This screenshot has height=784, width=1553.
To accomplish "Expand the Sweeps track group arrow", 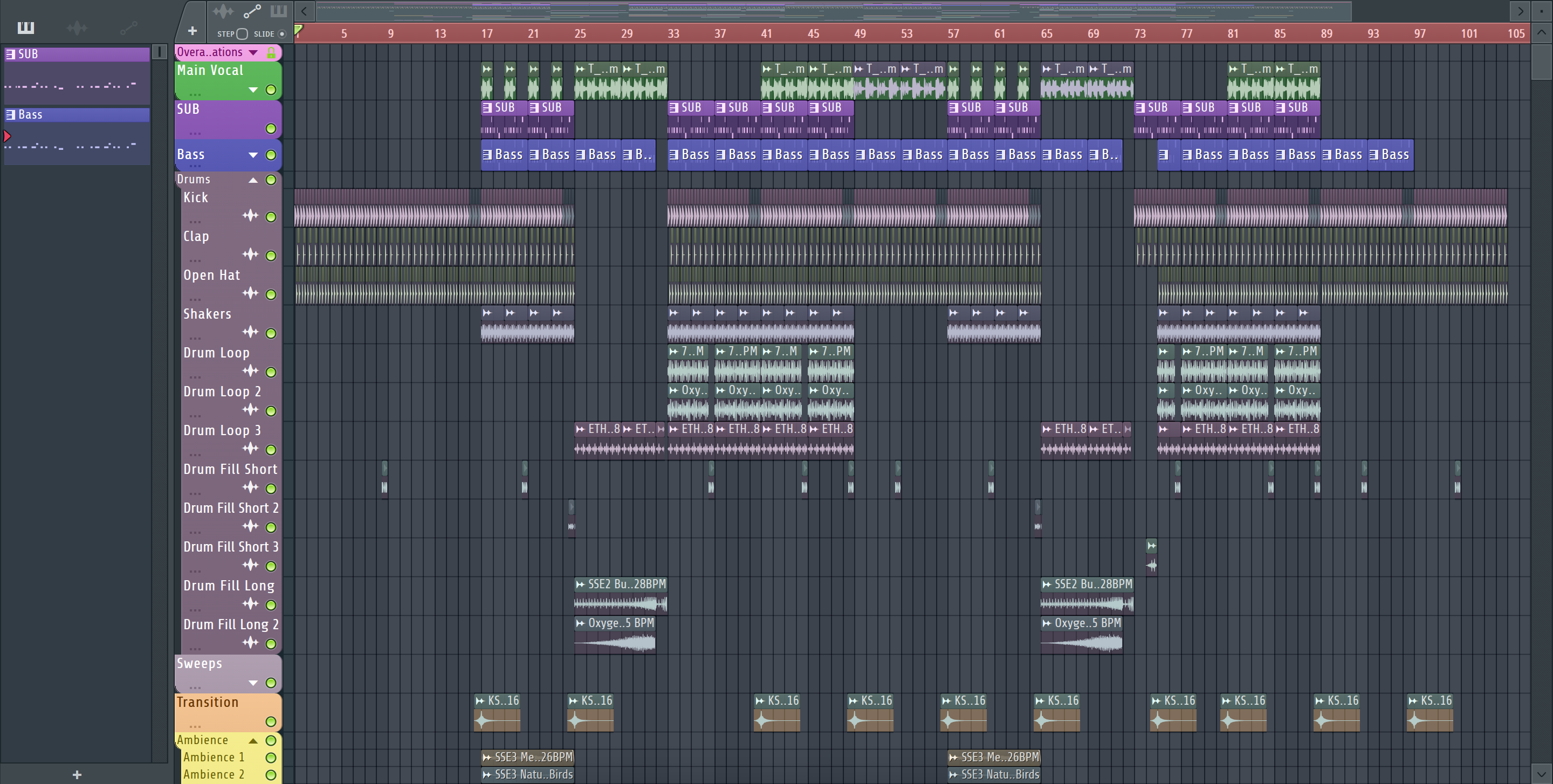I will tap(254, 683).
